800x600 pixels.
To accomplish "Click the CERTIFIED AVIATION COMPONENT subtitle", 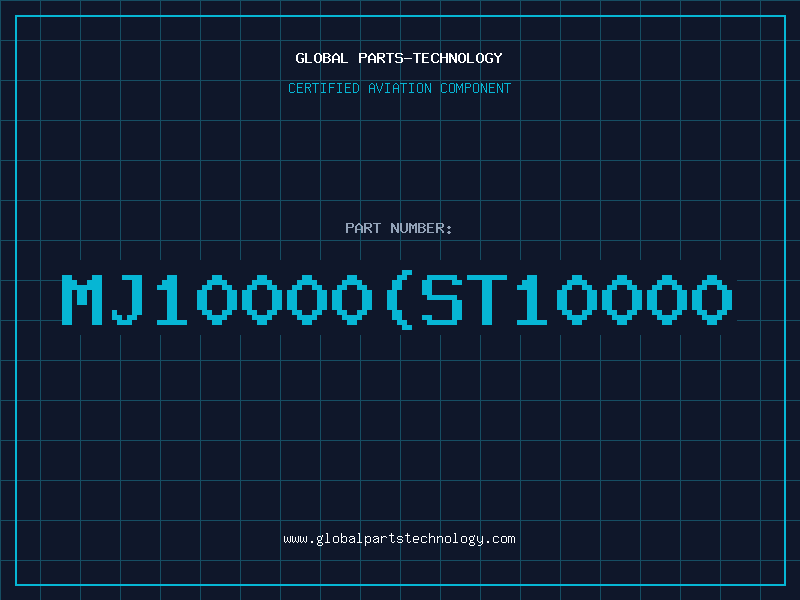I will coord(399,88).
